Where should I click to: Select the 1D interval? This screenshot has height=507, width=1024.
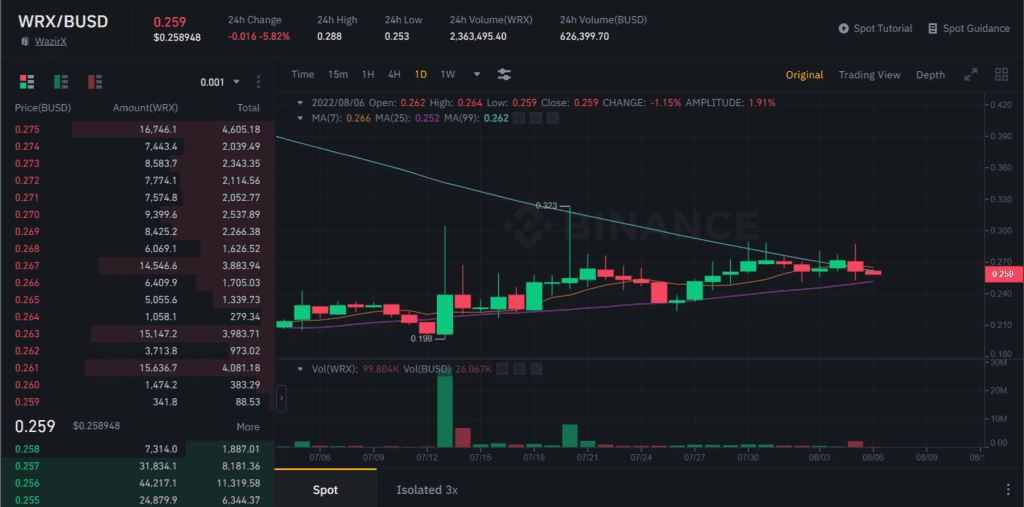click(x=421, y=74)
